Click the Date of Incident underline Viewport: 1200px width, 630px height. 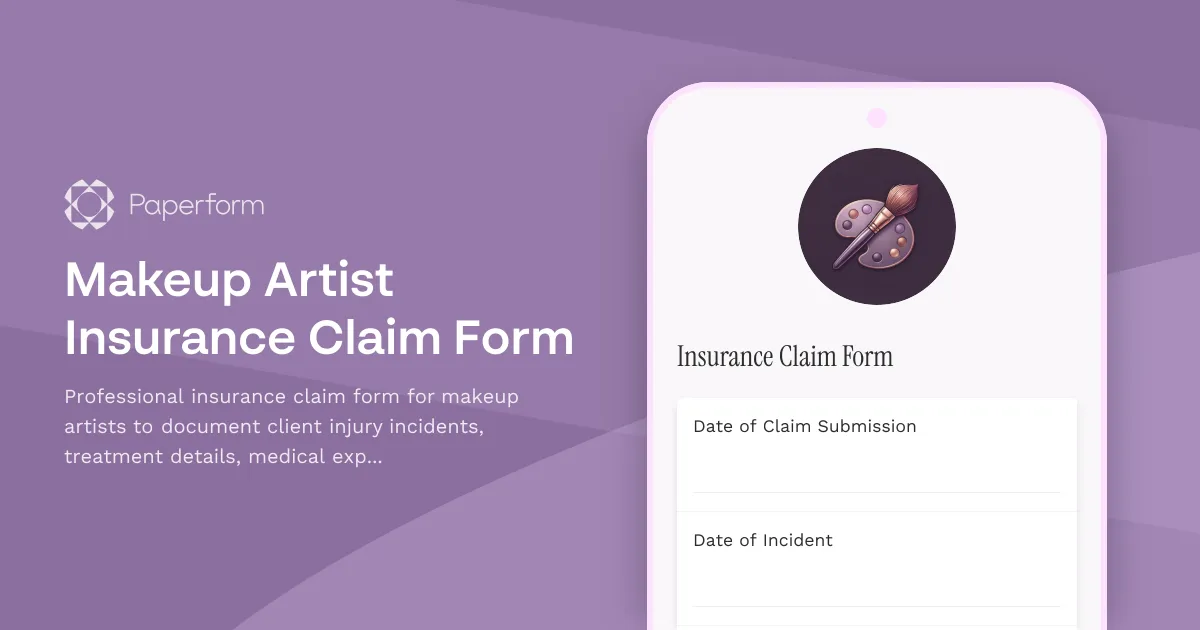877,606
